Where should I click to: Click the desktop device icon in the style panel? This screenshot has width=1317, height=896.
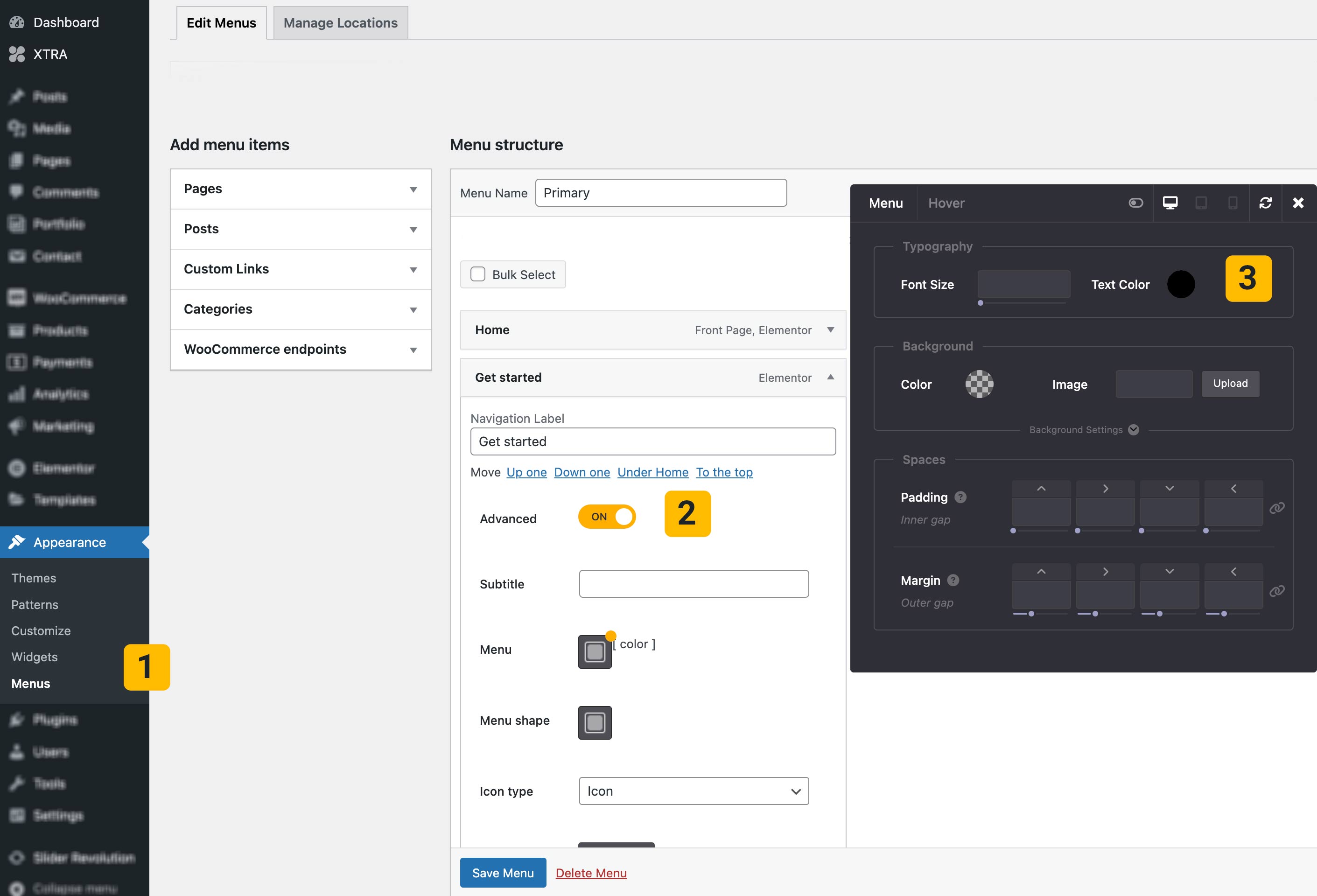click(x=1170, y=203)
